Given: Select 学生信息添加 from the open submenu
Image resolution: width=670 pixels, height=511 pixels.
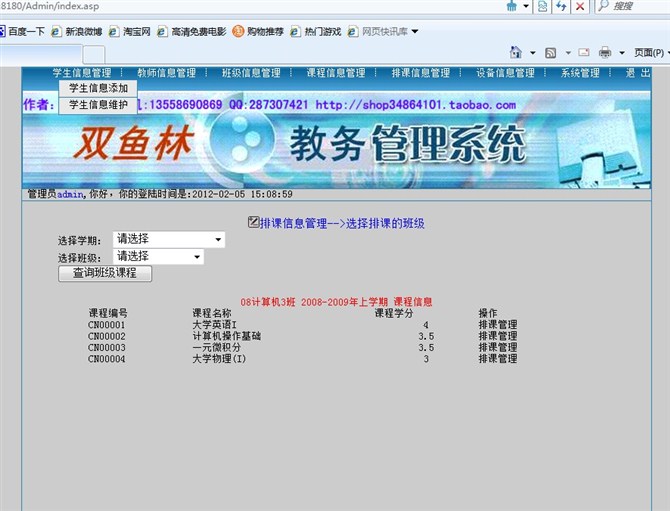Looking at the screenshot, I should pyautogui.click(x=98, y=88).
